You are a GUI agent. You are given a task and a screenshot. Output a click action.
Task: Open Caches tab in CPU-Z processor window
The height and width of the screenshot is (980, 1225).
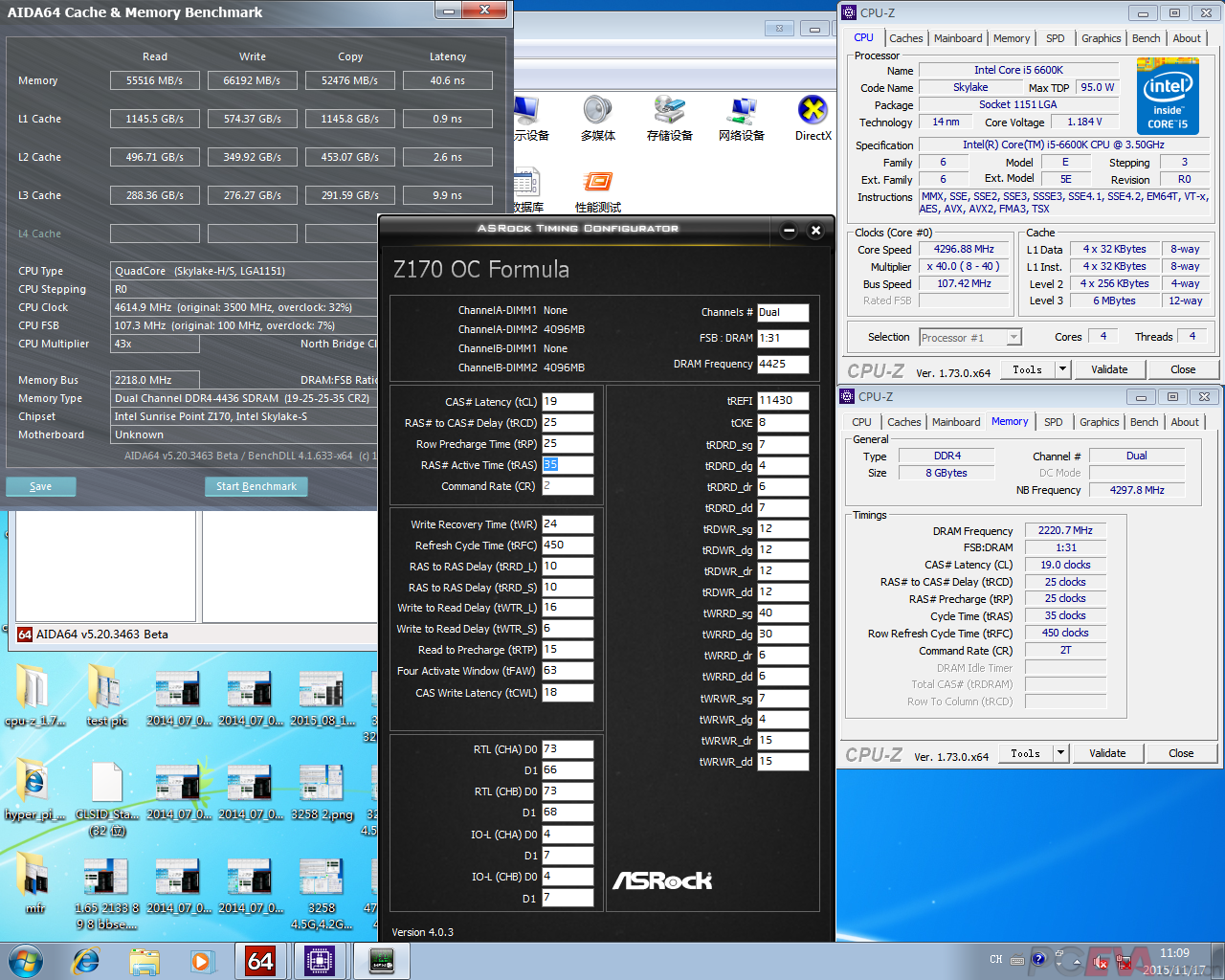point(906,38)
